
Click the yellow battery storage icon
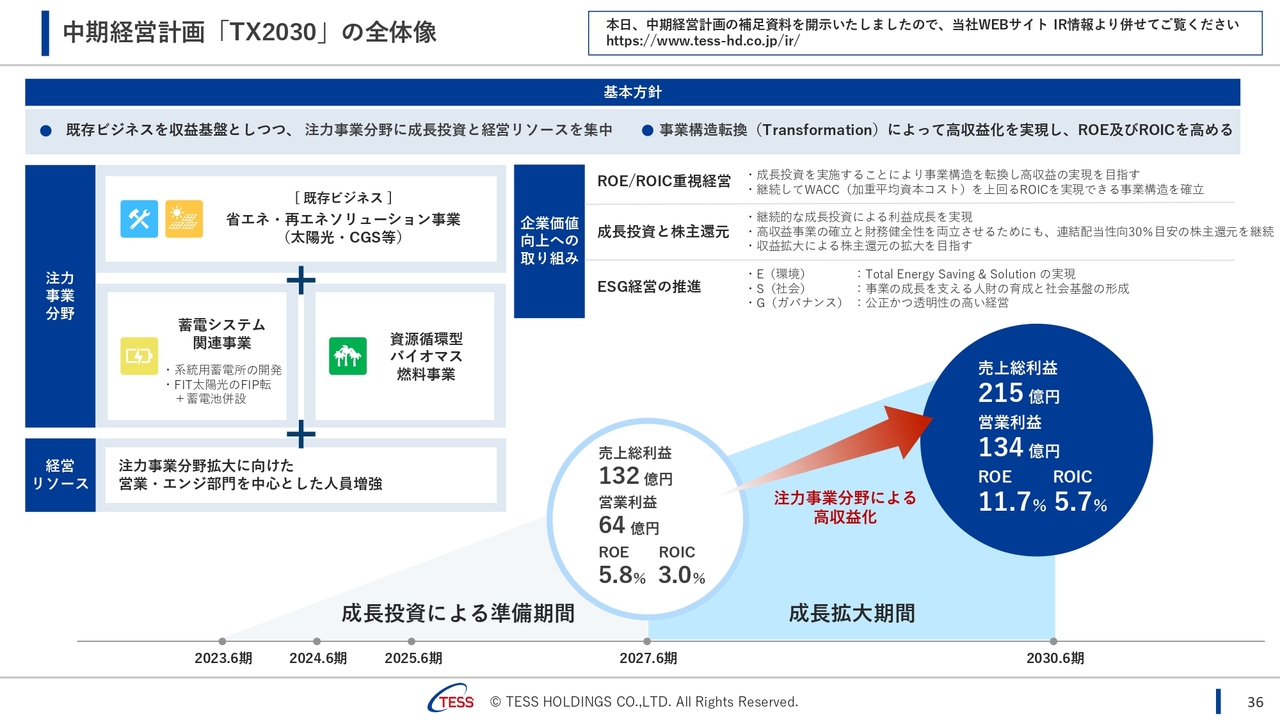(x=139, y=356)
